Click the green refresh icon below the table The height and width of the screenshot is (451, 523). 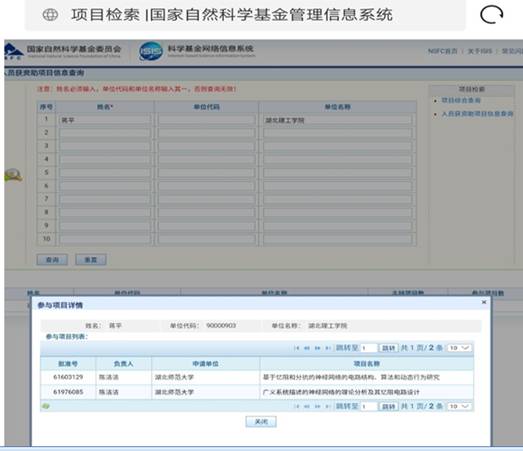46,406
